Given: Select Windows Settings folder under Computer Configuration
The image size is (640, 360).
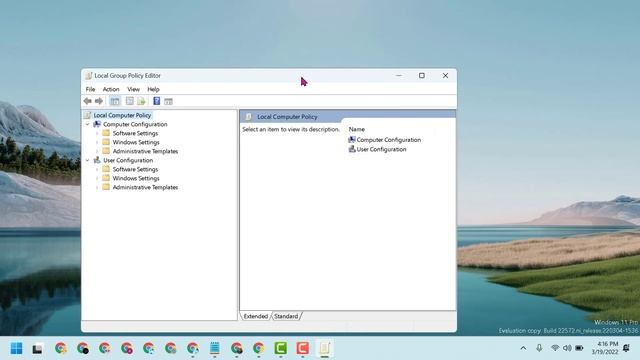Looking at the screenshot, I should (136, 142).
